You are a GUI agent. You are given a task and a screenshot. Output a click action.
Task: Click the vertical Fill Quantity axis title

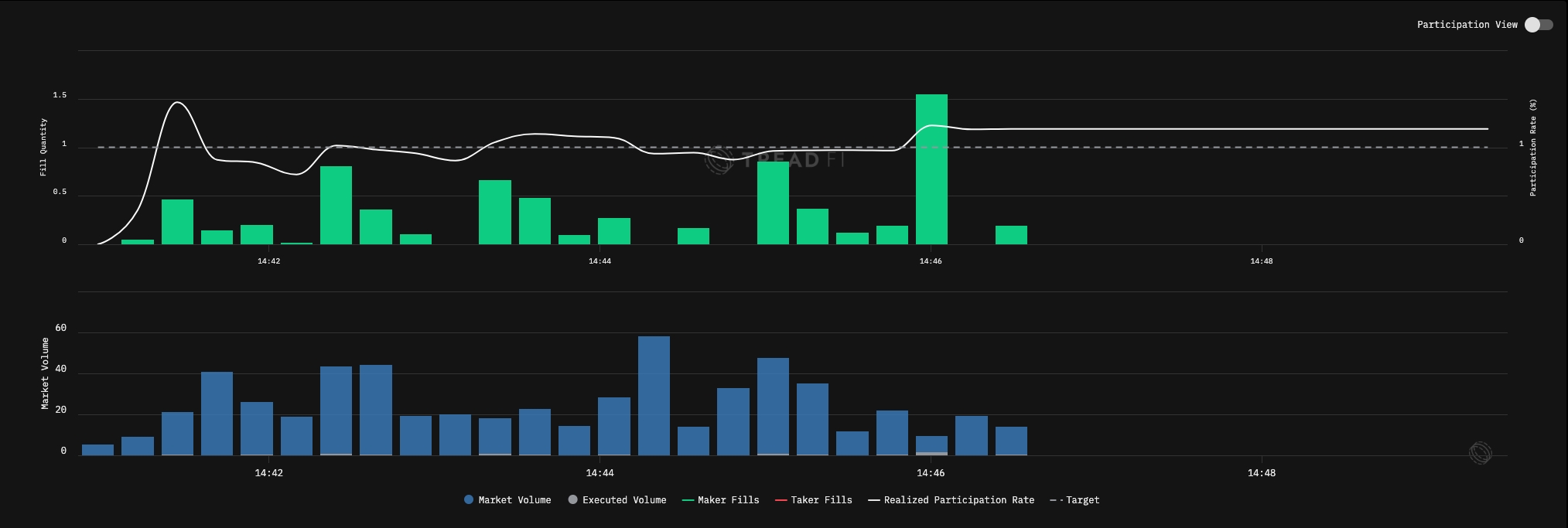43,147
